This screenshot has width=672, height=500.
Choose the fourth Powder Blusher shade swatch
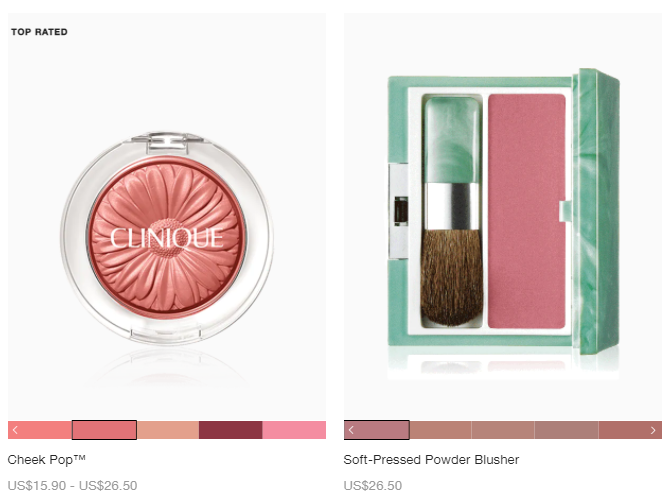[x=567, y=430]
